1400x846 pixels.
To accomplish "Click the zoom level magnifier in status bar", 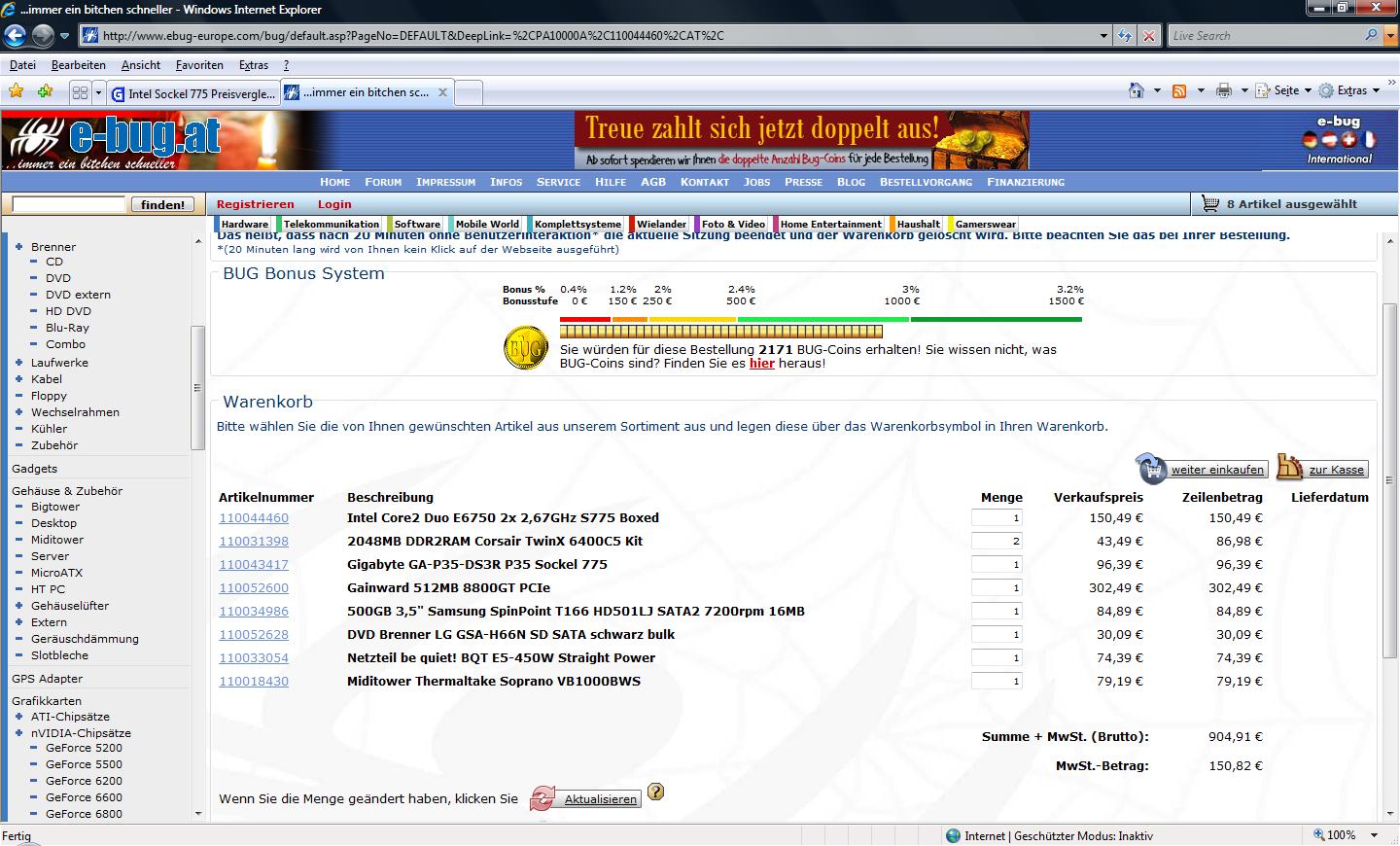I will [x=1319, y=835].
